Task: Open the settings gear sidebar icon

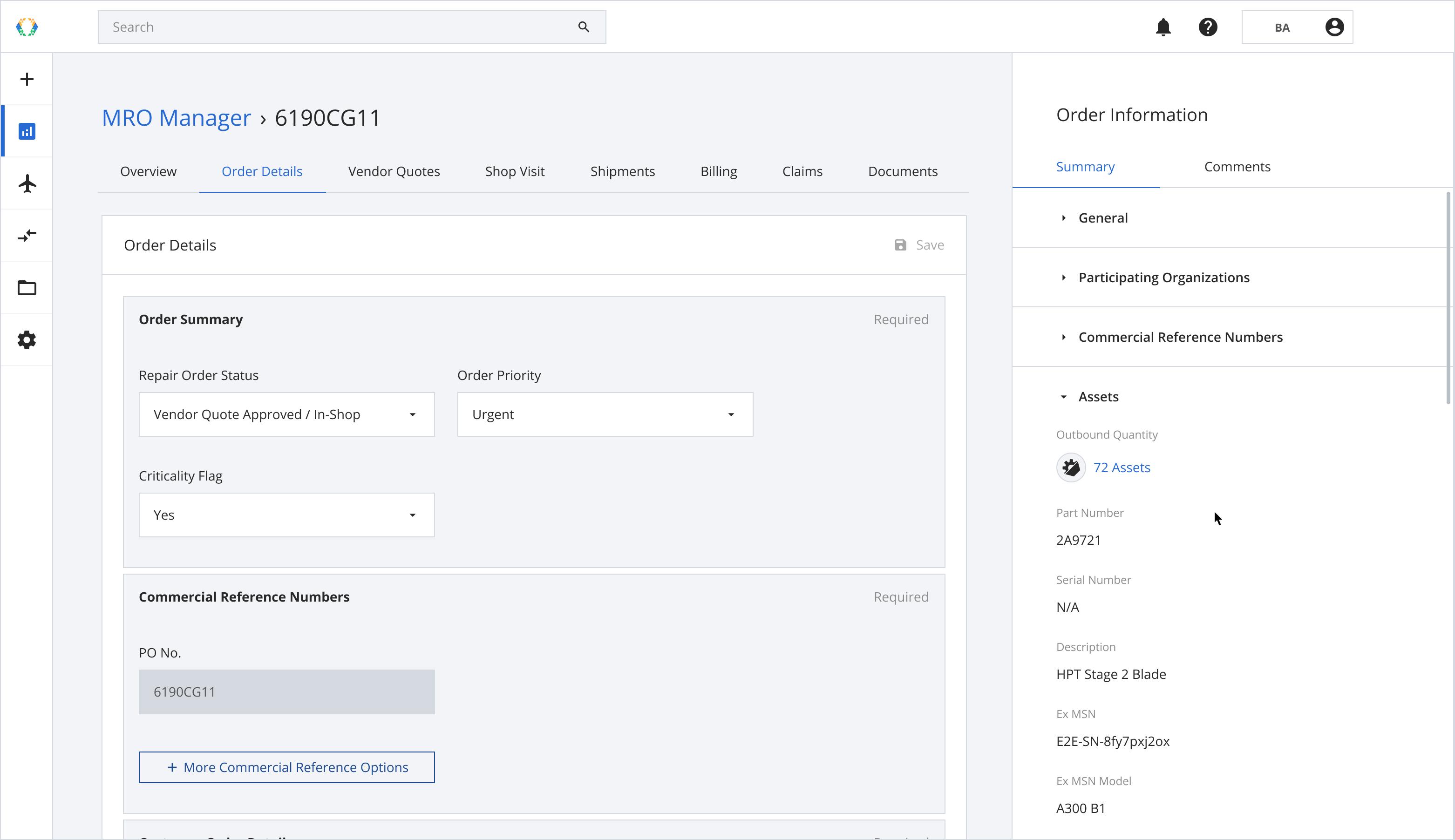Action: tap(27, 340)
